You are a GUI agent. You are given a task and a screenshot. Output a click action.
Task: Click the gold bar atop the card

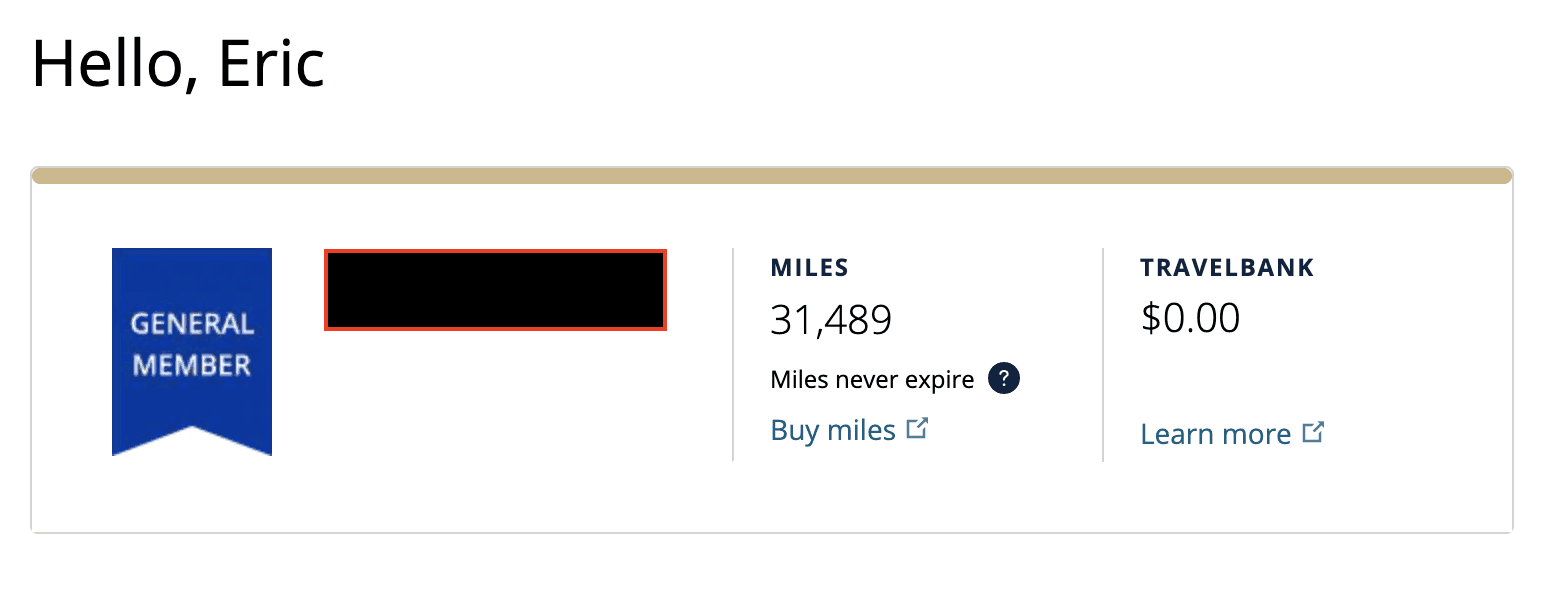(772, 176)
